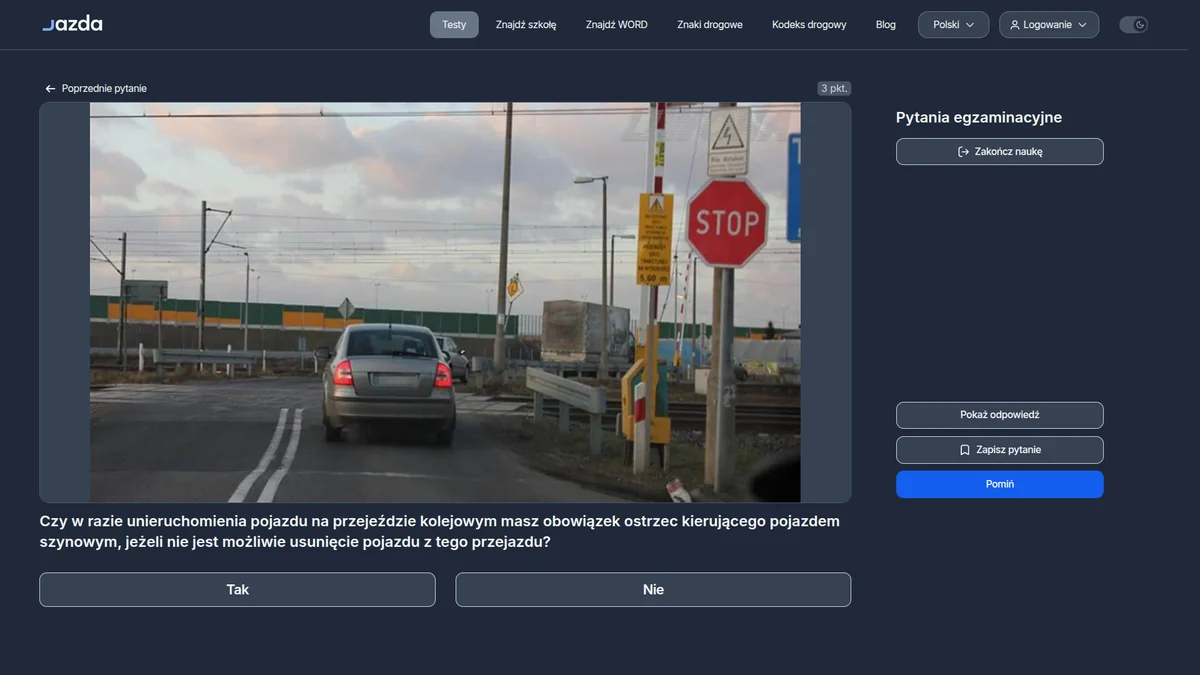This screenshot has height=675, width=1200.
Task: Reveal answer with Pokaż odpowiedź
Action: [x=1000, y=415]
